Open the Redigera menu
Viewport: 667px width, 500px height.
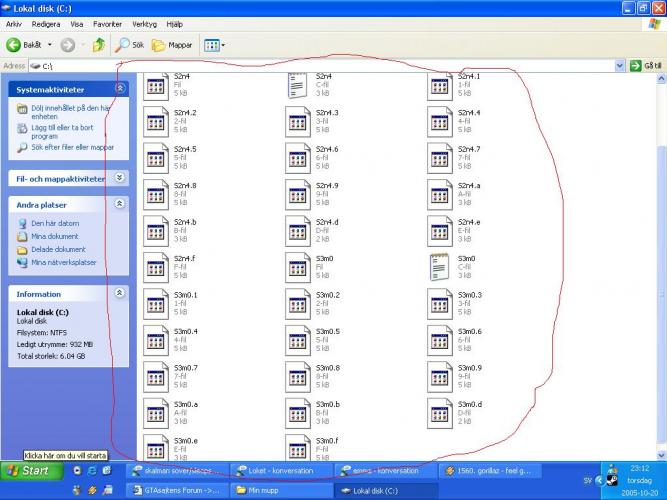46,24
